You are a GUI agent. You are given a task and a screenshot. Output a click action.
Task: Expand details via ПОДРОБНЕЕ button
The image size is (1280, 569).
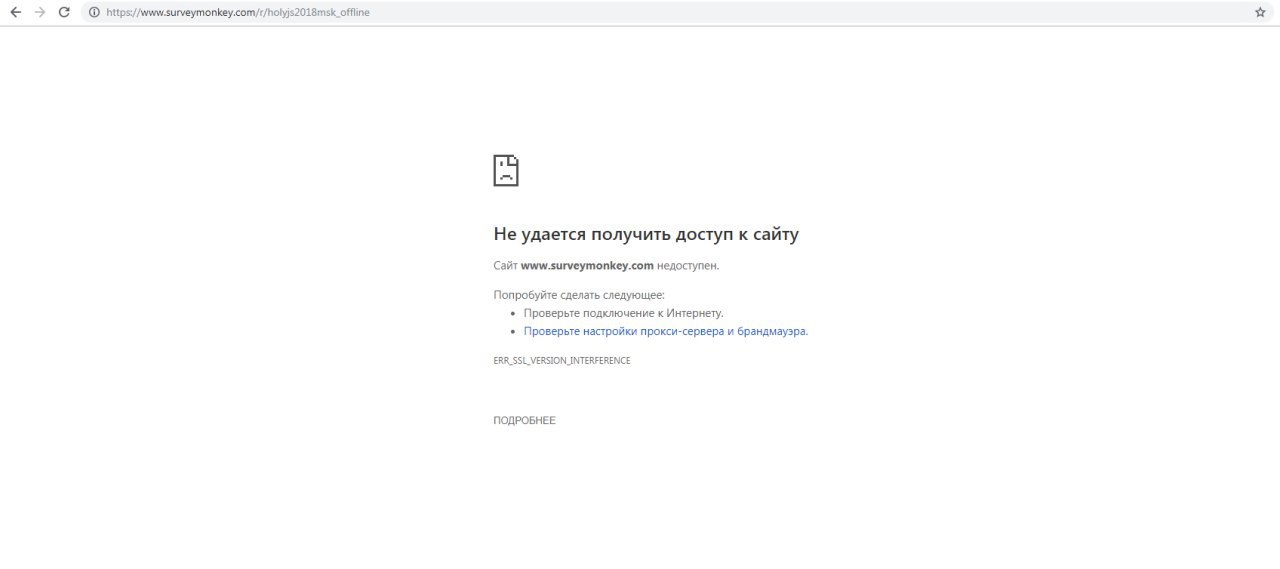[x=524, y=421]
